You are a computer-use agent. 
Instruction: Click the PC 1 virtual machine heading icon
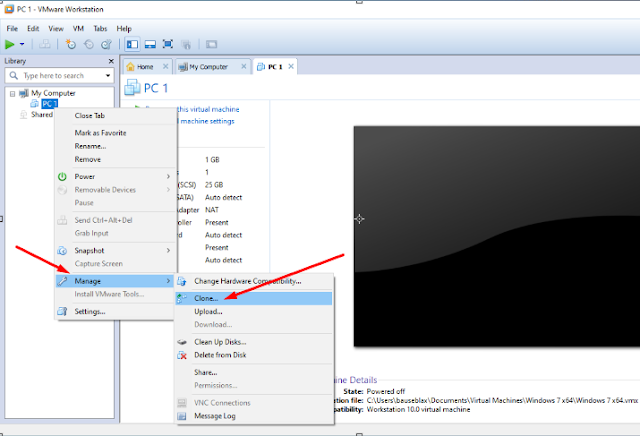pyautogui.click(x=132, y=87)
